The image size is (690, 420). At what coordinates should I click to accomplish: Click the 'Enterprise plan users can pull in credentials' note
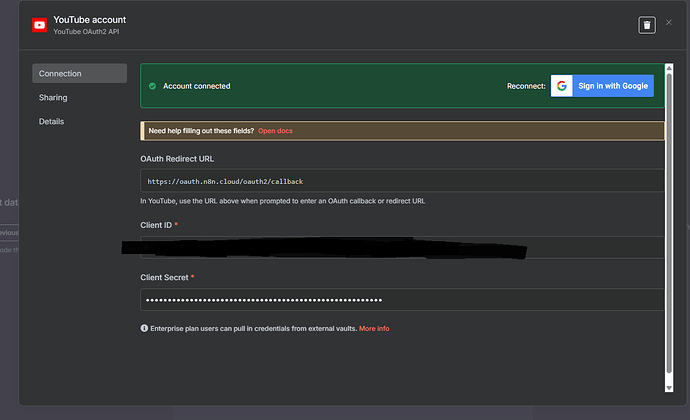click(253, 328)
